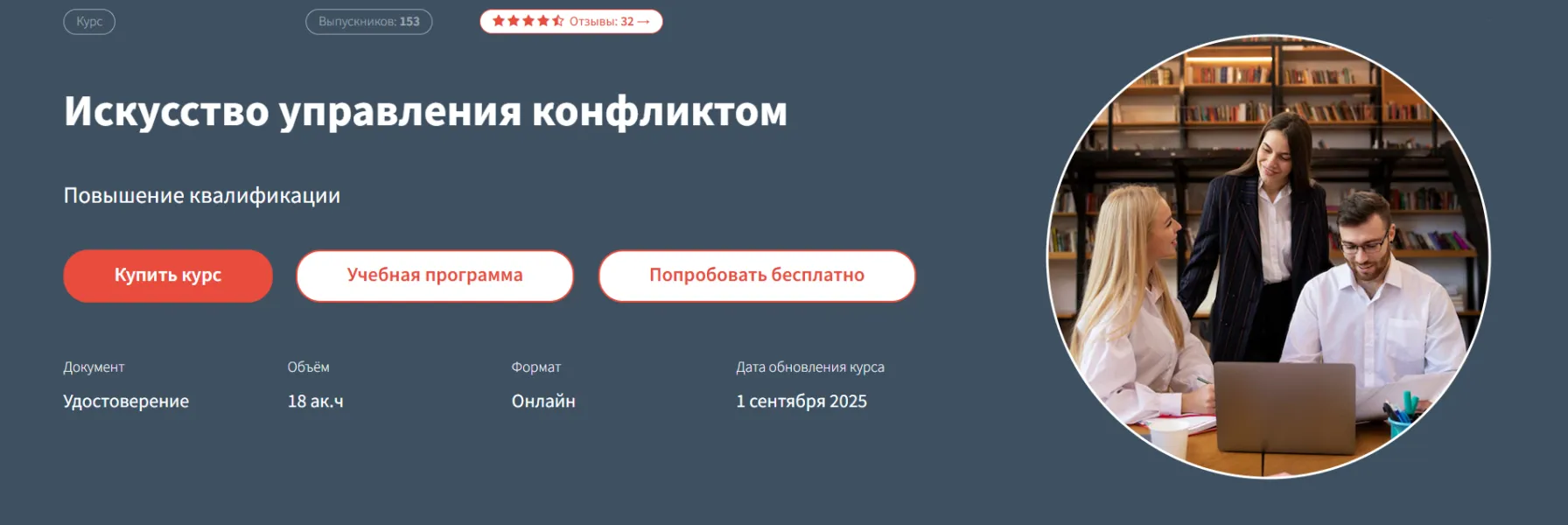The image size is (1568, 525).
Task: Click the Курс badge
Action: point(89,22)
